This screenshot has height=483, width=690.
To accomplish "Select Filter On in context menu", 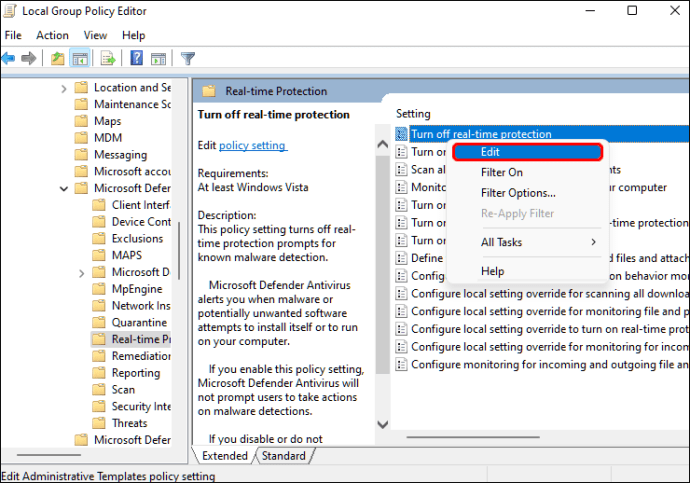I will click(x=502, y=172).
